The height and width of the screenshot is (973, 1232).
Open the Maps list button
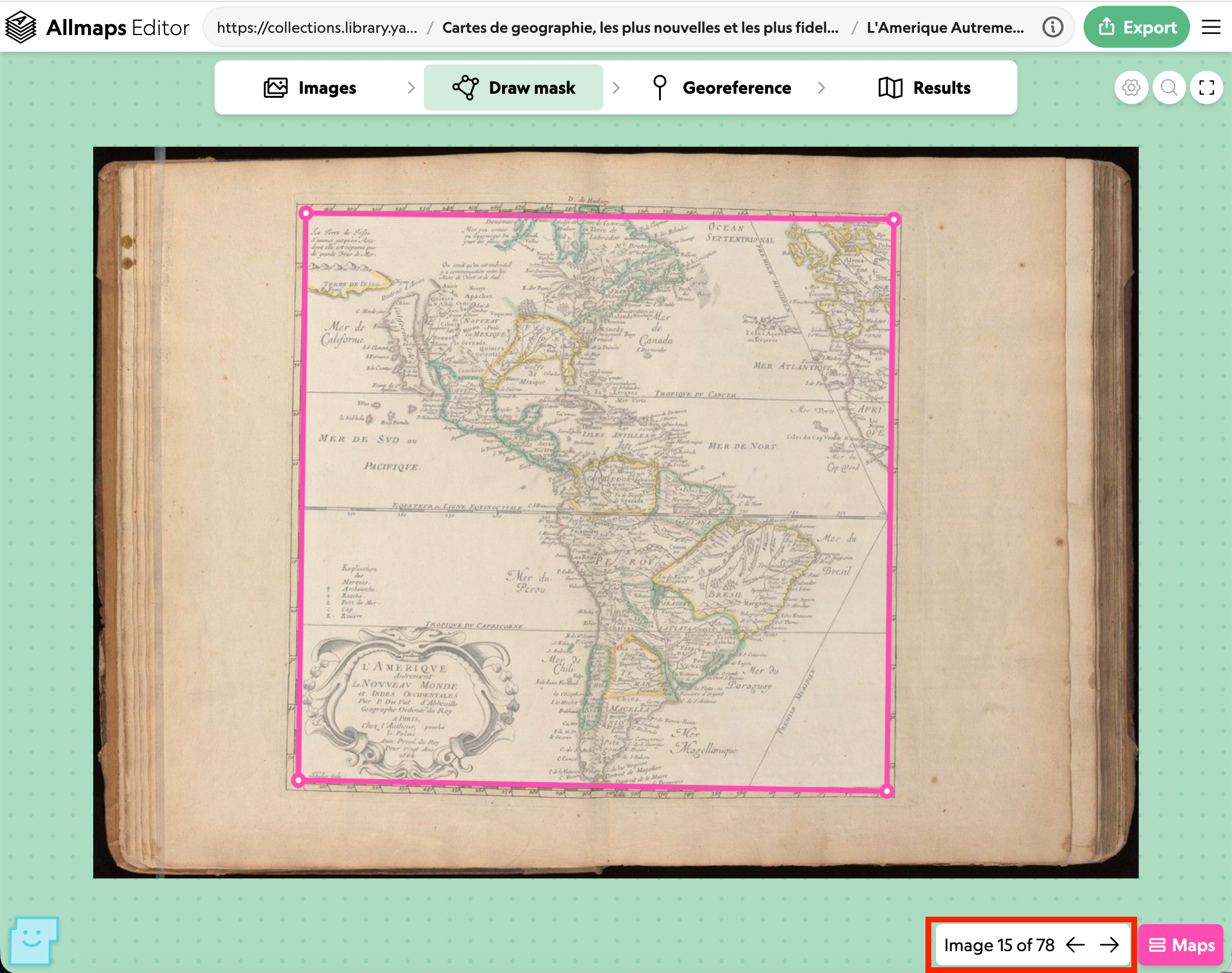[1181, 945]
